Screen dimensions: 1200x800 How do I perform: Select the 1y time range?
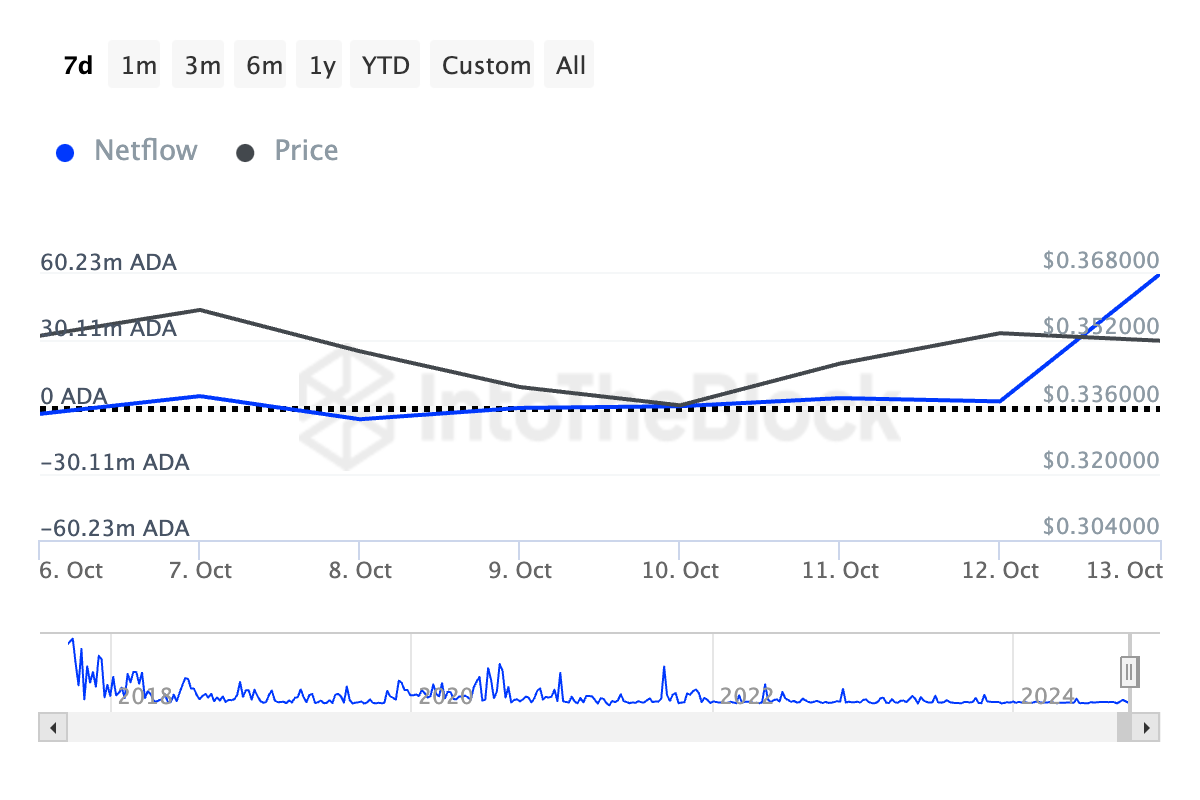319,64
